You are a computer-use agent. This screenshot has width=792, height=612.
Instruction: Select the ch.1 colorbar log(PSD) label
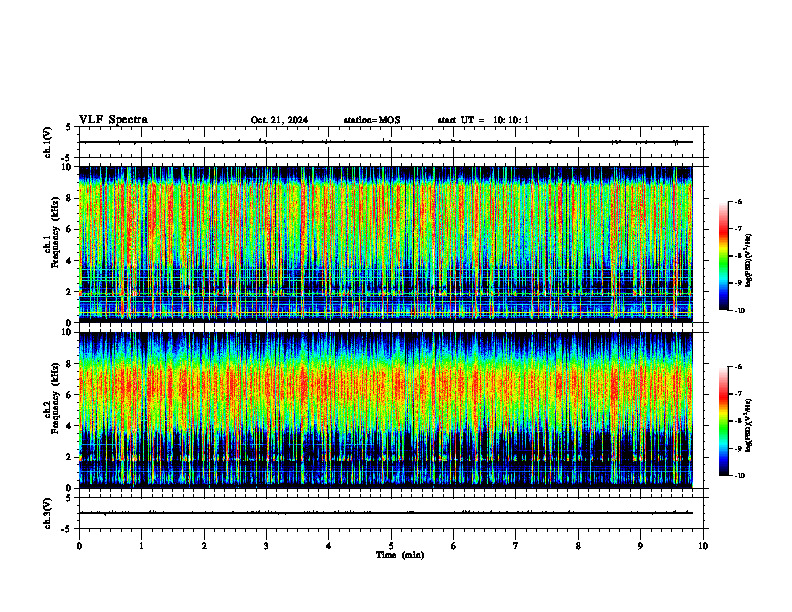(x=749, y=261)
